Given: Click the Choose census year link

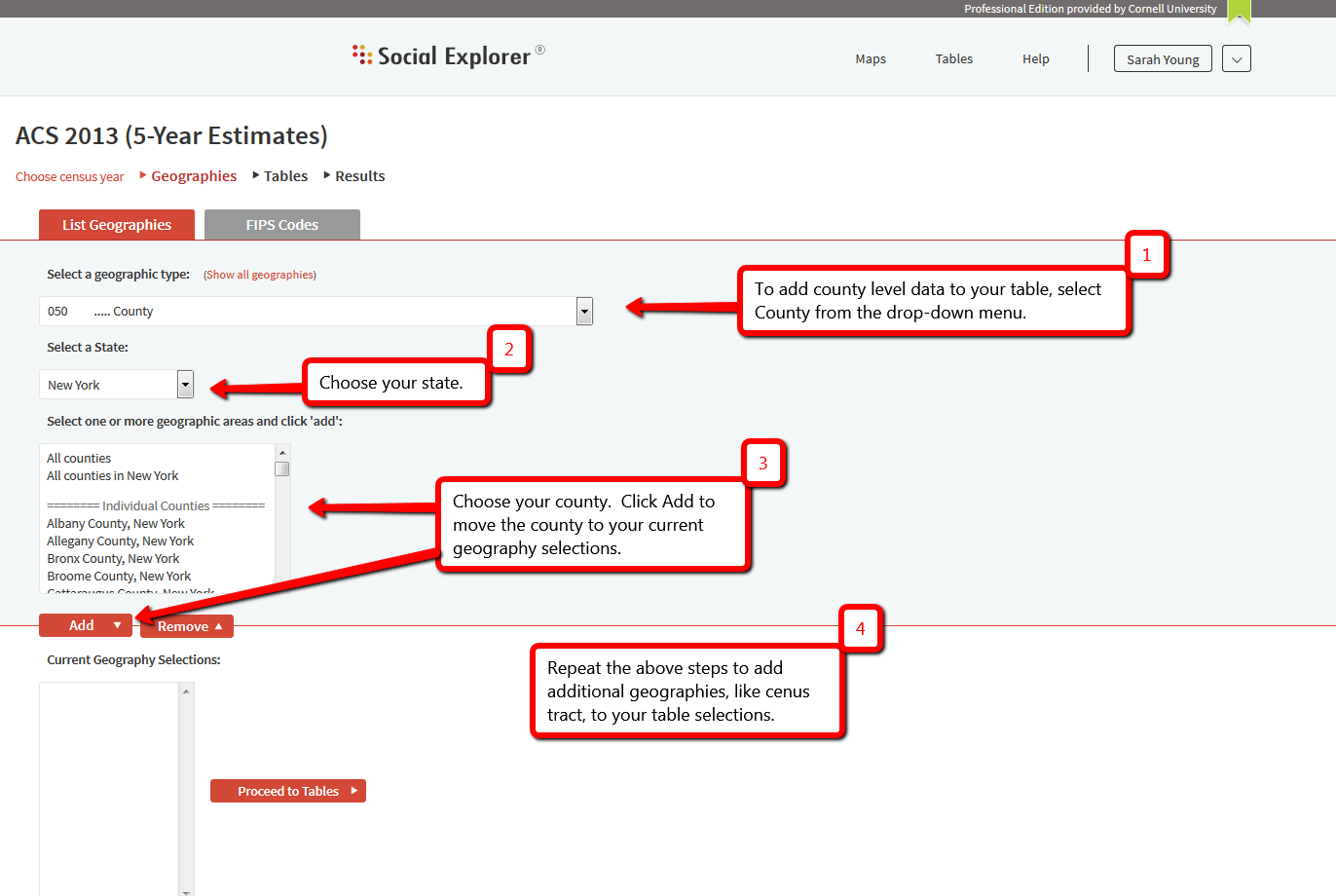Looking at the screenshot, I should [70, 177].
